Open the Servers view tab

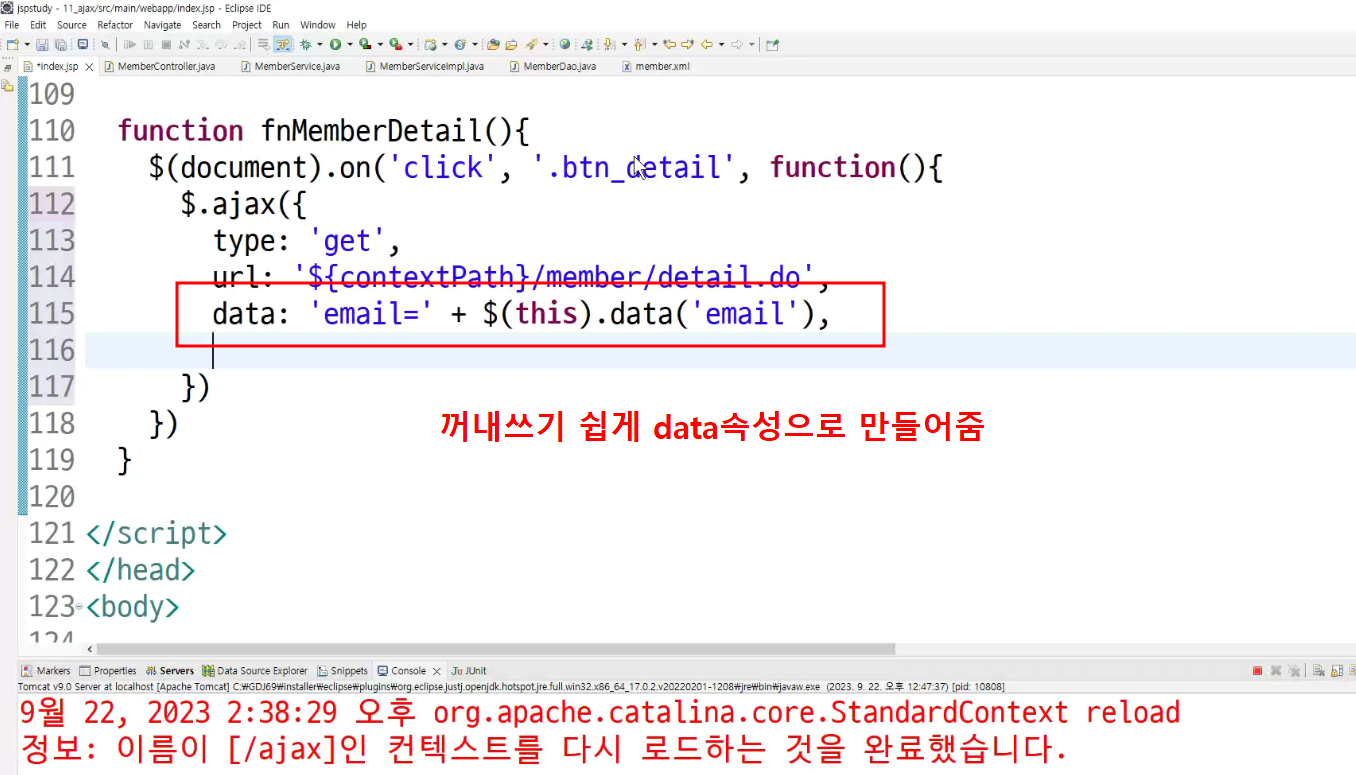170,671
